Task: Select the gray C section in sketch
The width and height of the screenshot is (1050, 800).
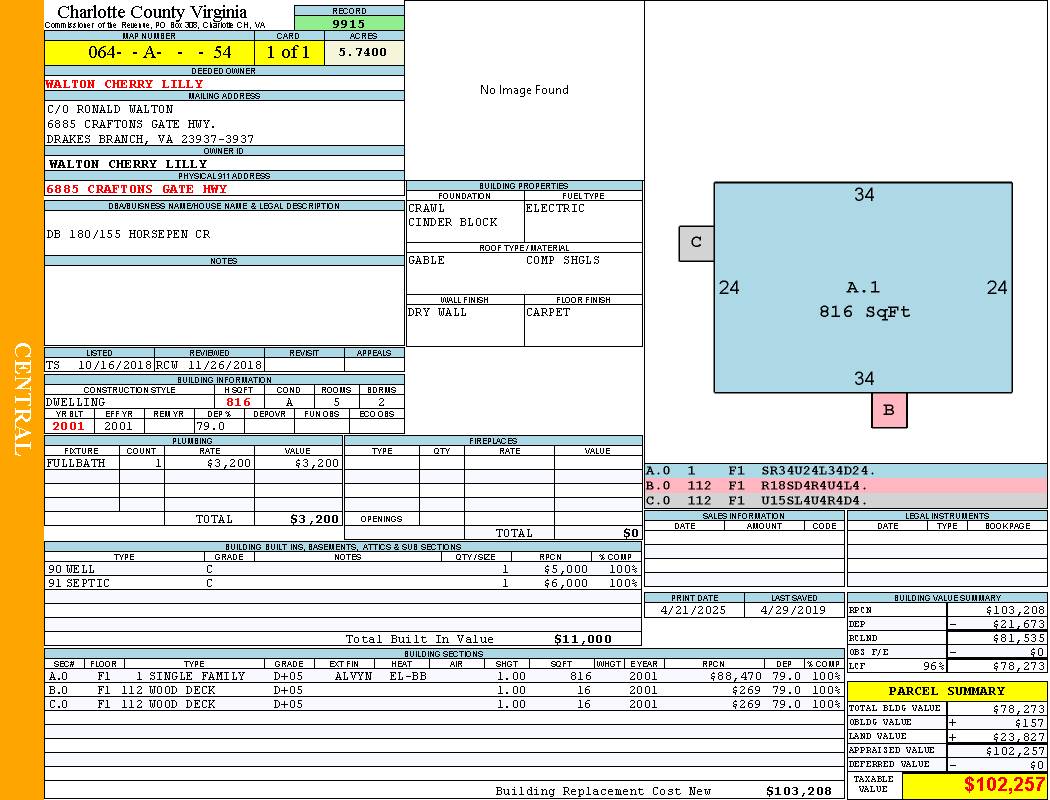Action: (x=696, y=242)
